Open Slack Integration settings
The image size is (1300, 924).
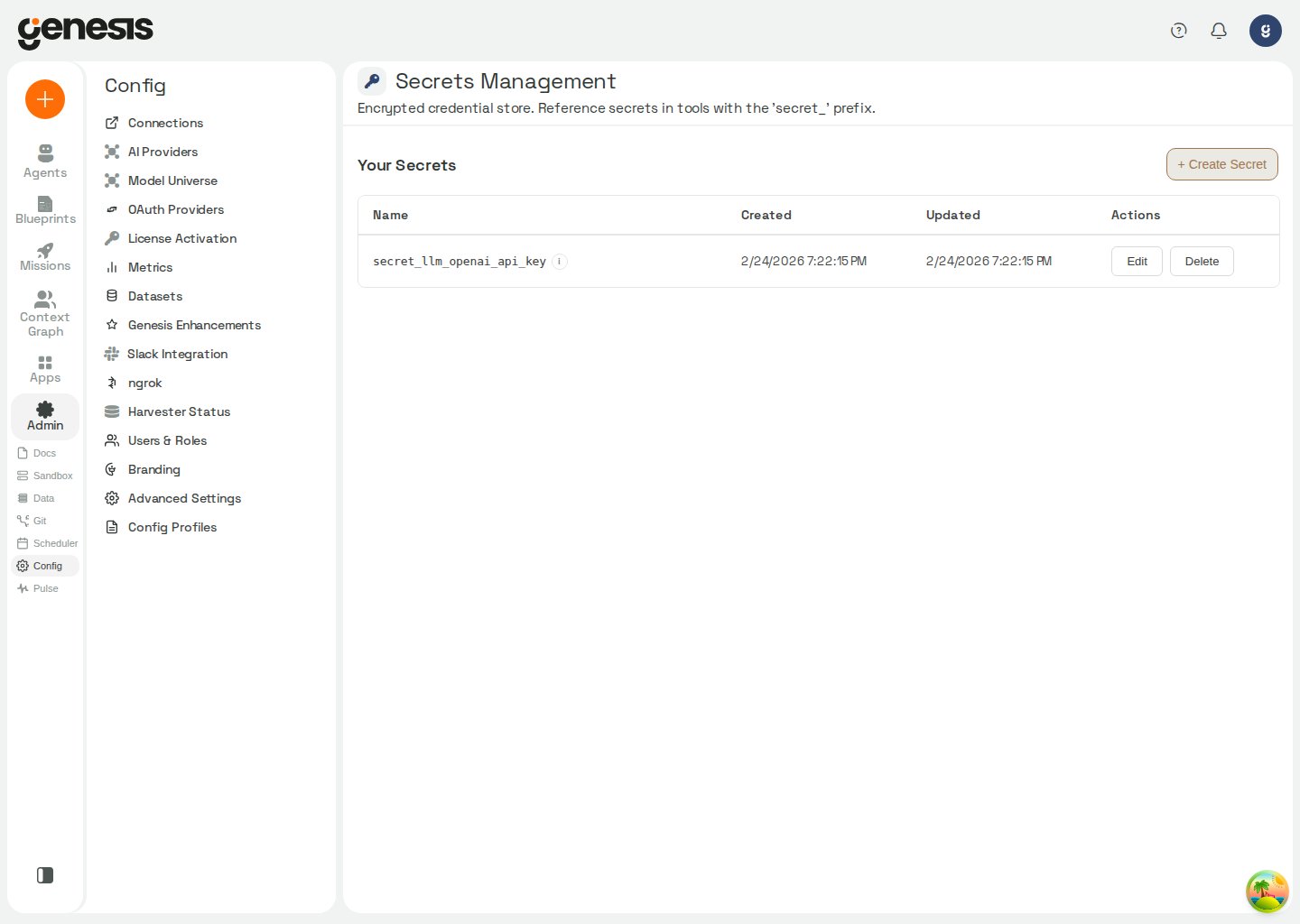(166, 354)
